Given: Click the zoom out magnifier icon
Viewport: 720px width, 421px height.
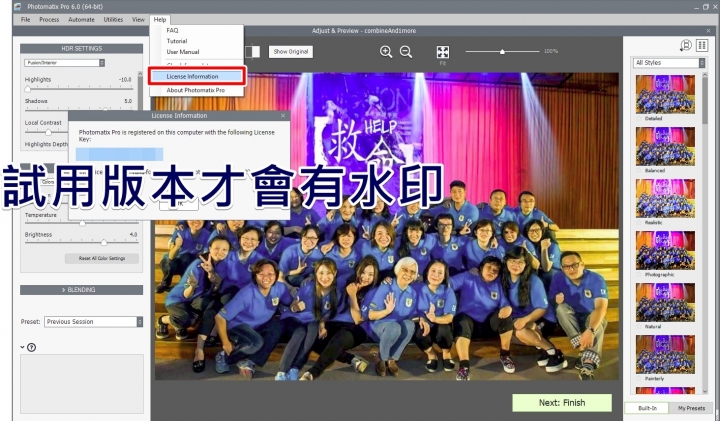Looking at the screenshot, I should tap(406, 52).
